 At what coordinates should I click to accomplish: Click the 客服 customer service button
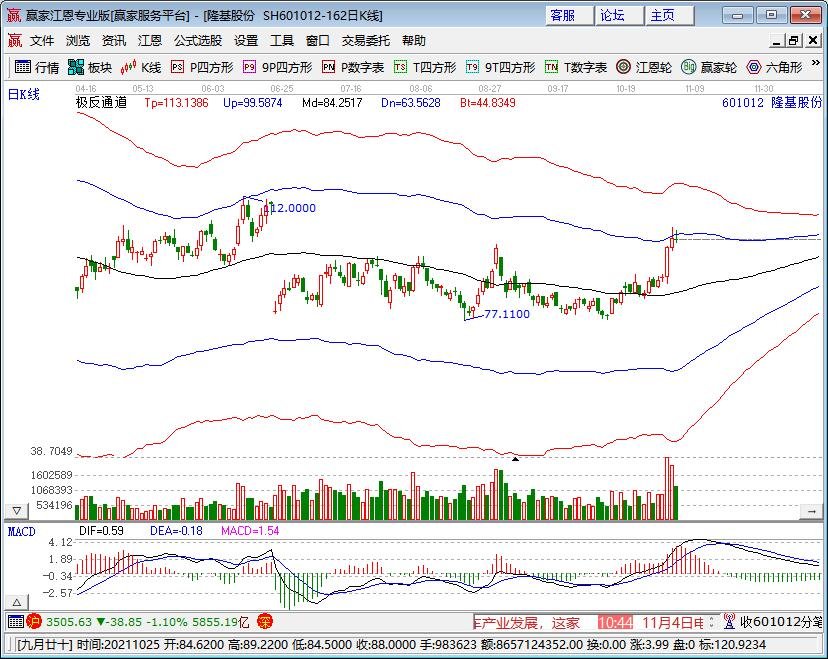click(563, 15)
